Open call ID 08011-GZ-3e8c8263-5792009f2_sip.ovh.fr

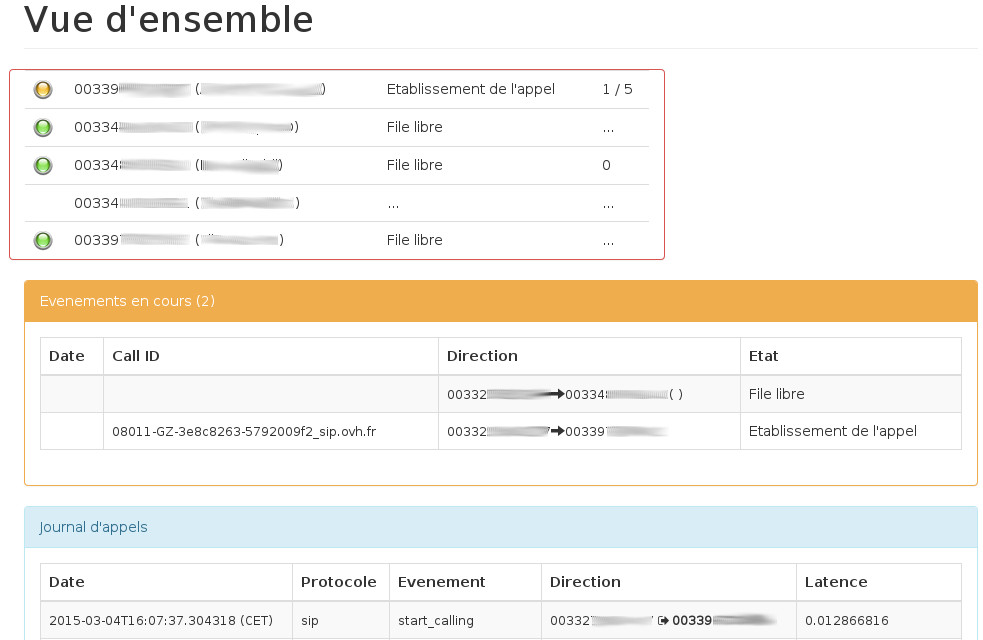[x=244, y=432]
